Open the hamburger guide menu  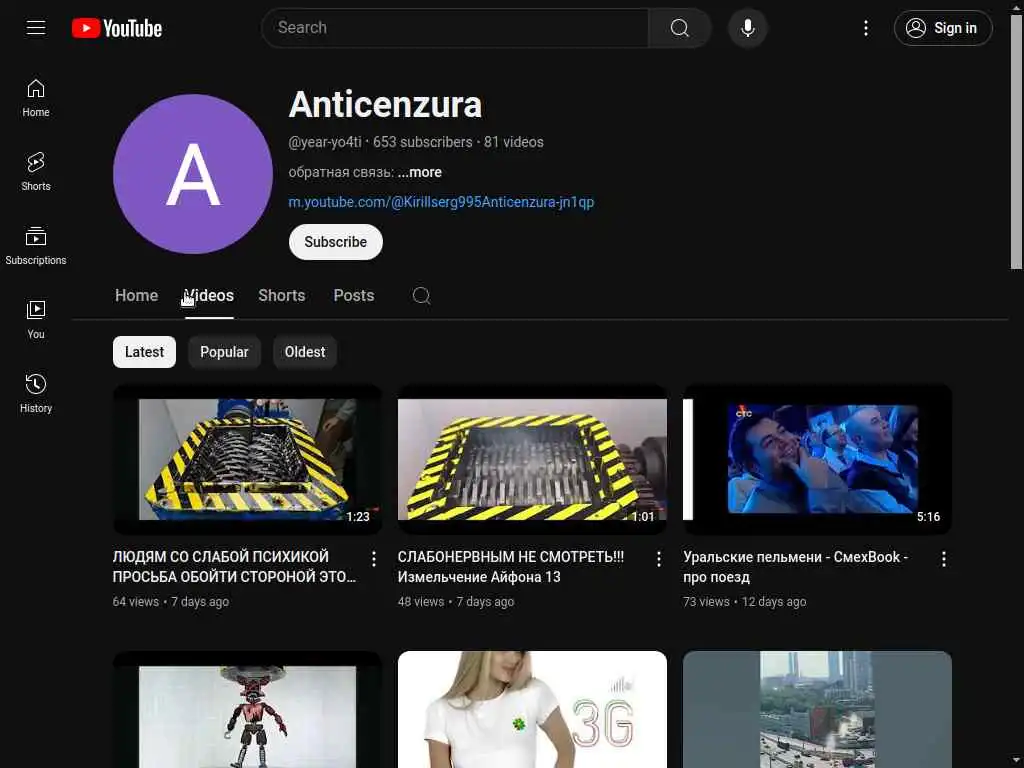(x=36, y=28)
